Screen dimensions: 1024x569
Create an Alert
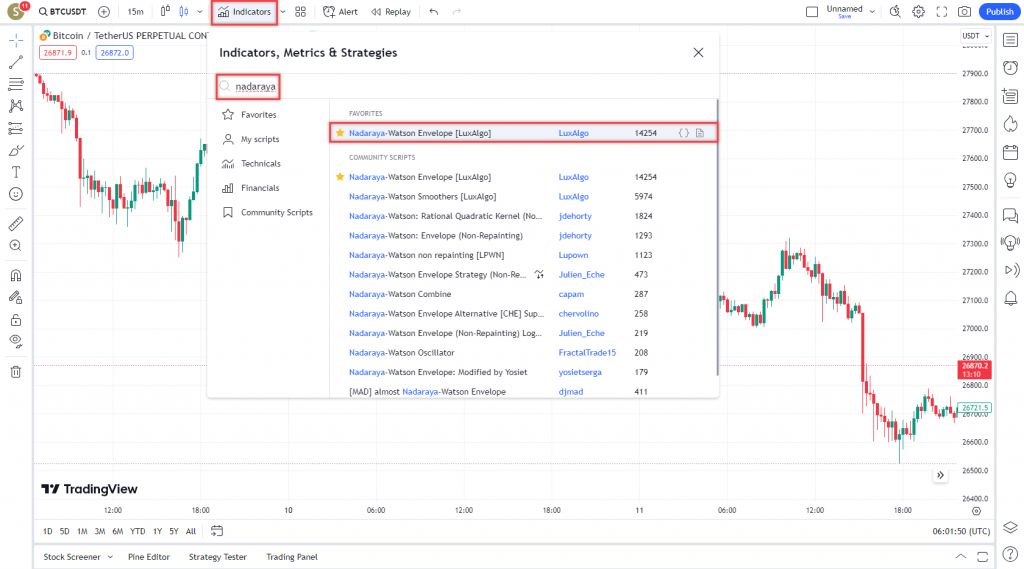(340, 12)
